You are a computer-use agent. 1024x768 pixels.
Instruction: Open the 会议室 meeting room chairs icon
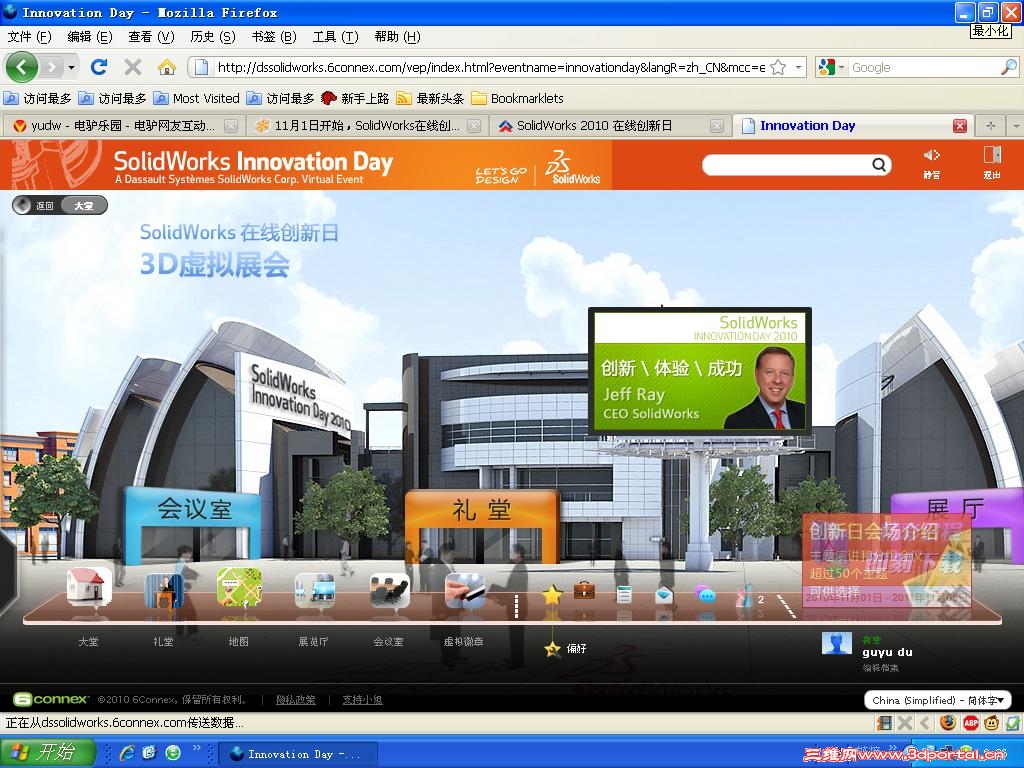click(389, 590)
